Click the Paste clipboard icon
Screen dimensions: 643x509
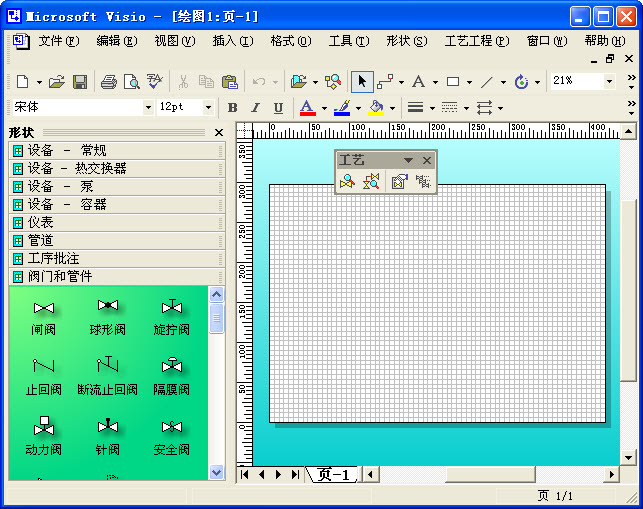coord(230,82)
